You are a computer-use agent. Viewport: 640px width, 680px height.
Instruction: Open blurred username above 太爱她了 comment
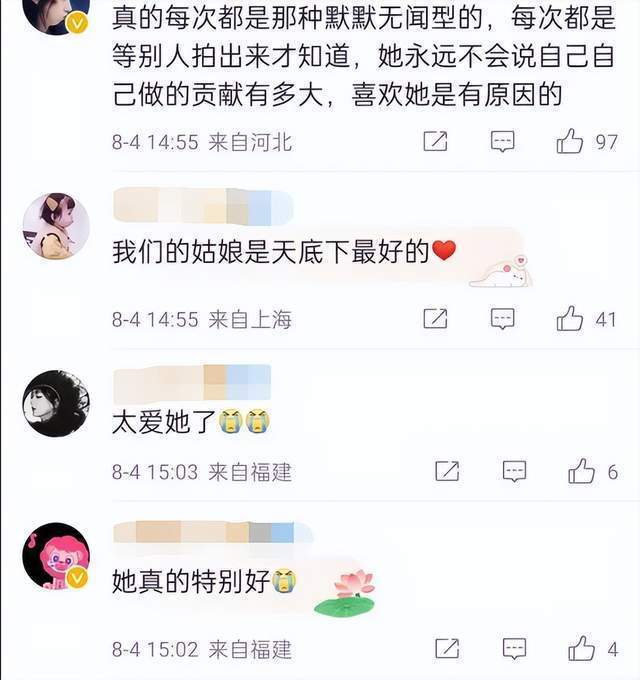[x=192, y=382]
